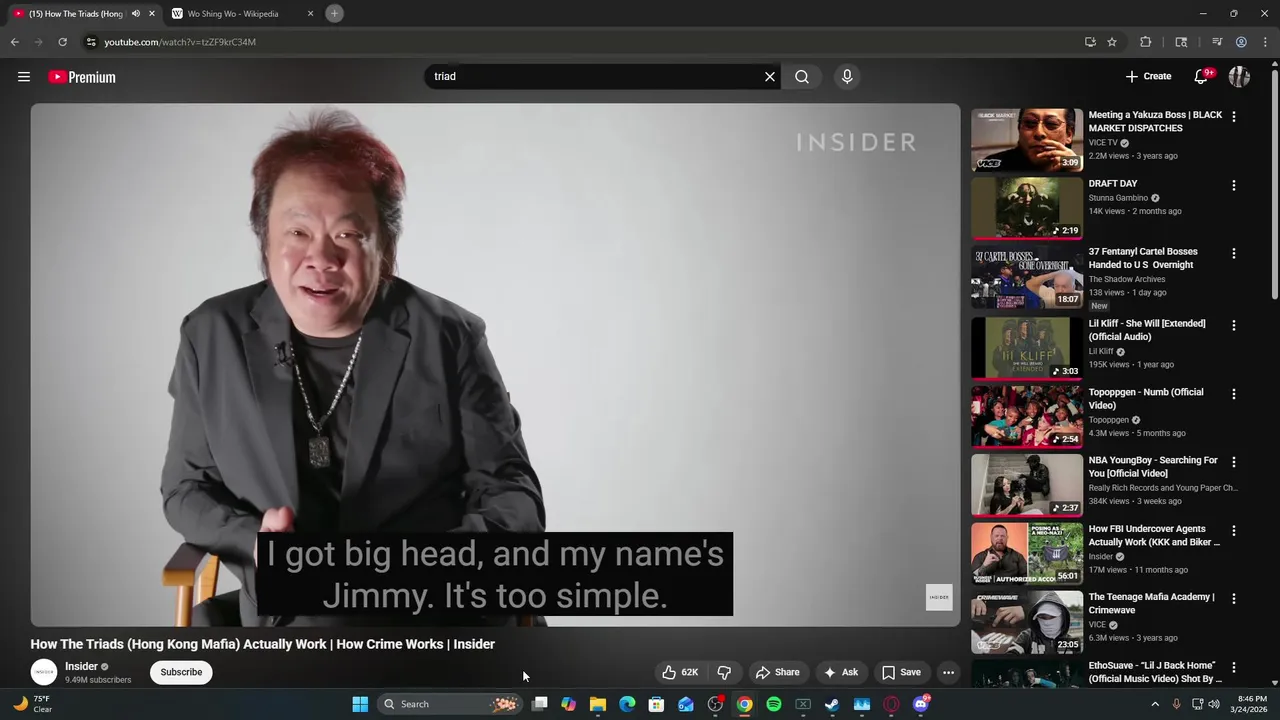This screenshot has height=720, width=1280.
Task: Clear the search box text with X
Action: (x=770, y=76)
